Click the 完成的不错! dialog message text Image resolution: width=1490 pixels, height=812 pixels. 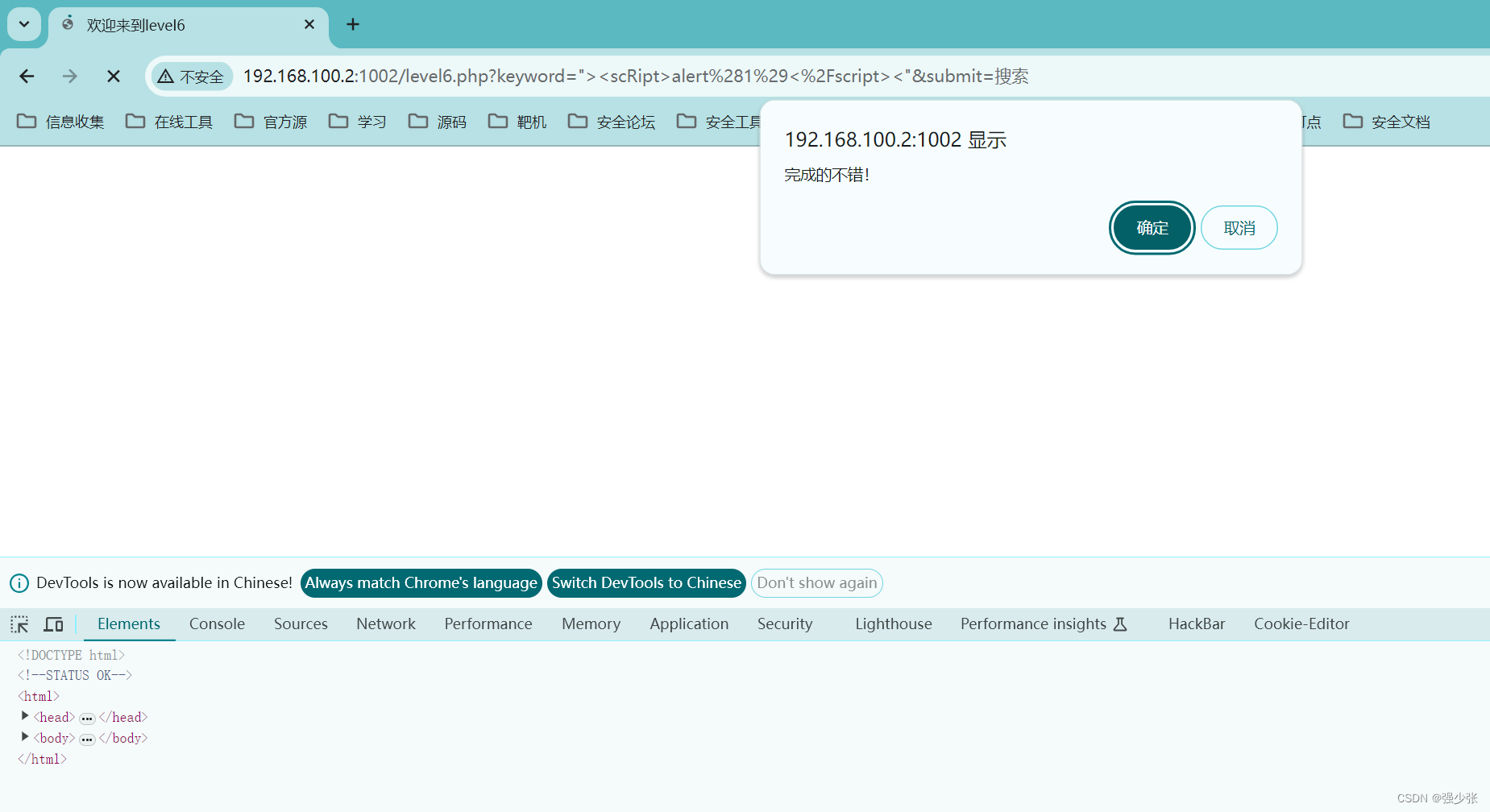coord(827,175)
